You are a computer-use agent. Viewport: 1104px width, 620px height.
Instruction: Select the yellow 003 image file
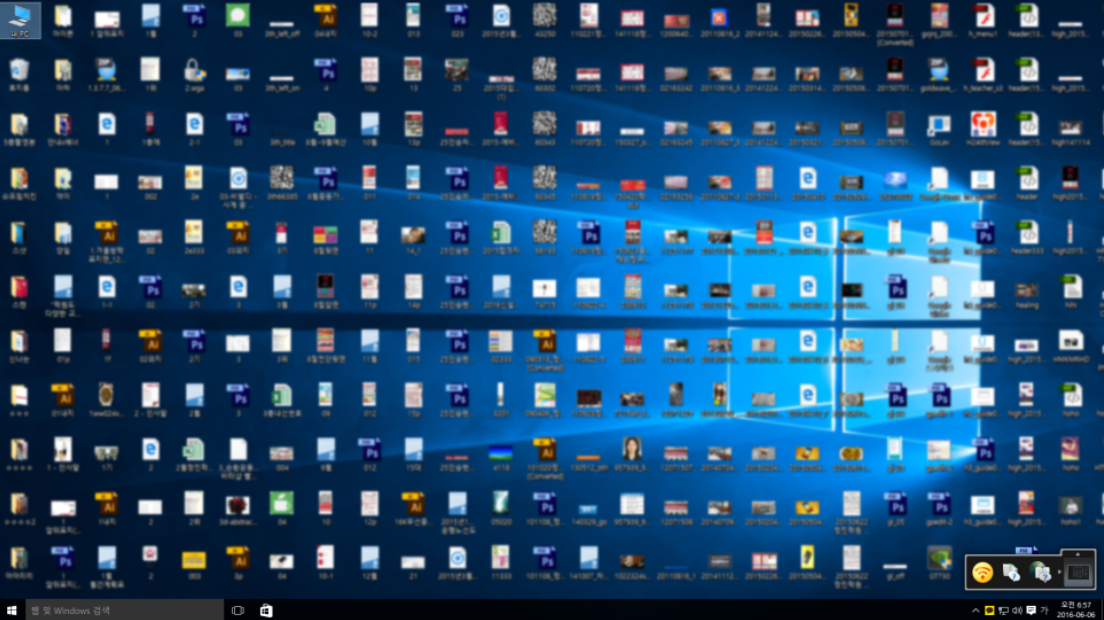pyautogui.click(x=194, y=565)
